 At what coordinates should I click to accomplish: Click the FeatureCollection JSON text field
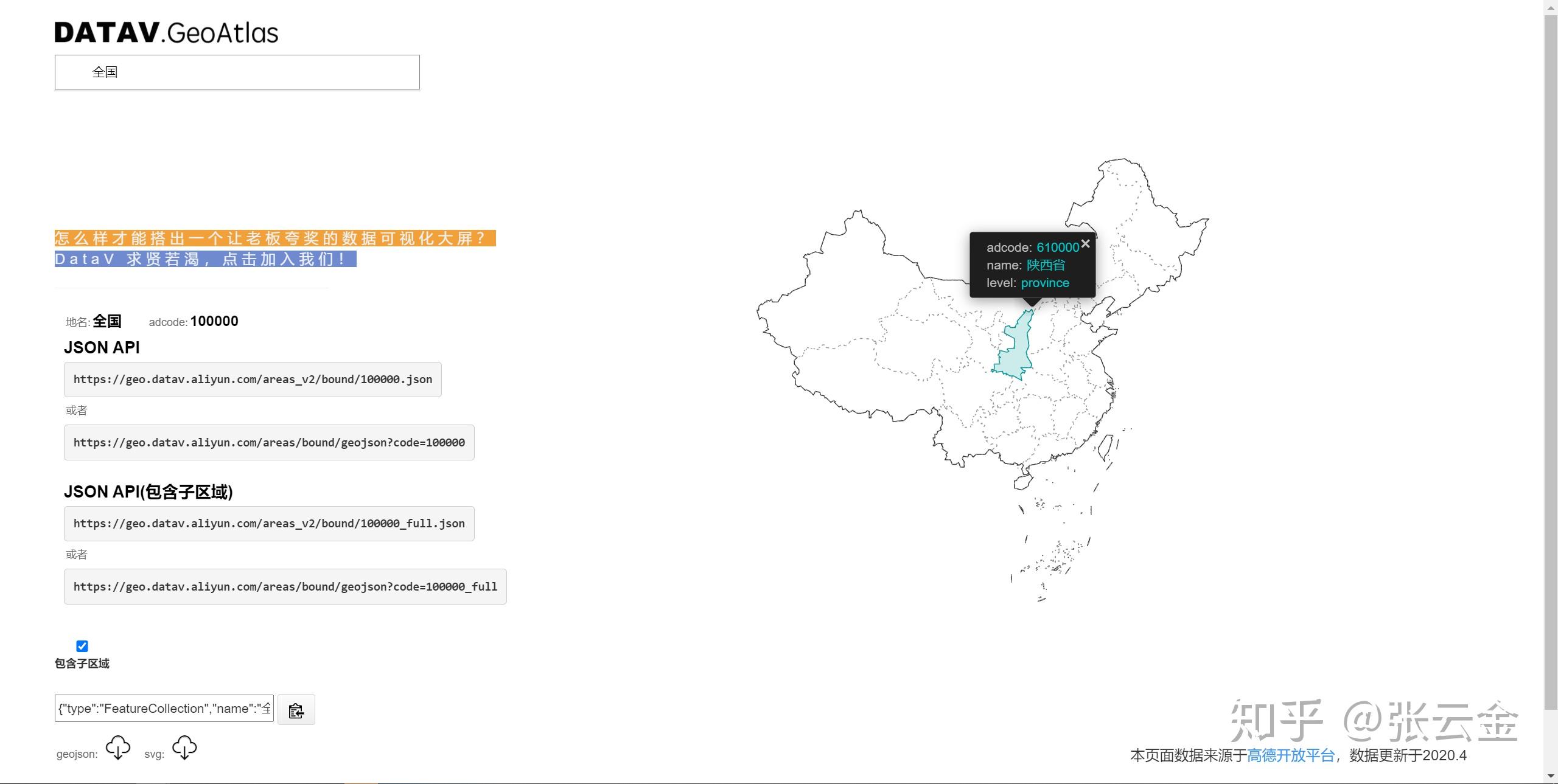(164, 709)
